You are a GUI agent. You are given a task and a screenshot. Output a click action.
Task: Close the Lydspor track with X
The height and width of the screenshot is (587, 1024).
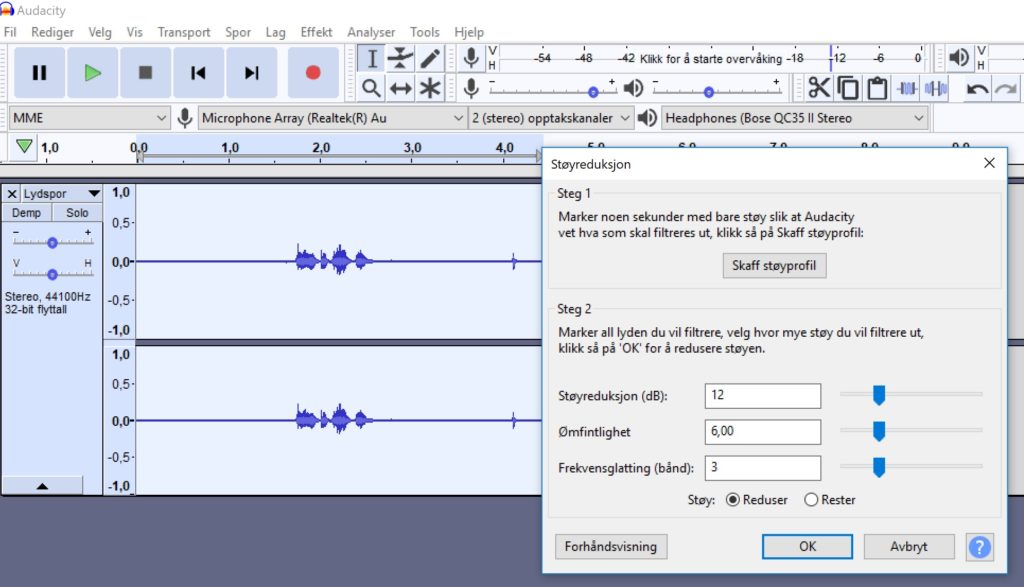[x=12, y=194]
